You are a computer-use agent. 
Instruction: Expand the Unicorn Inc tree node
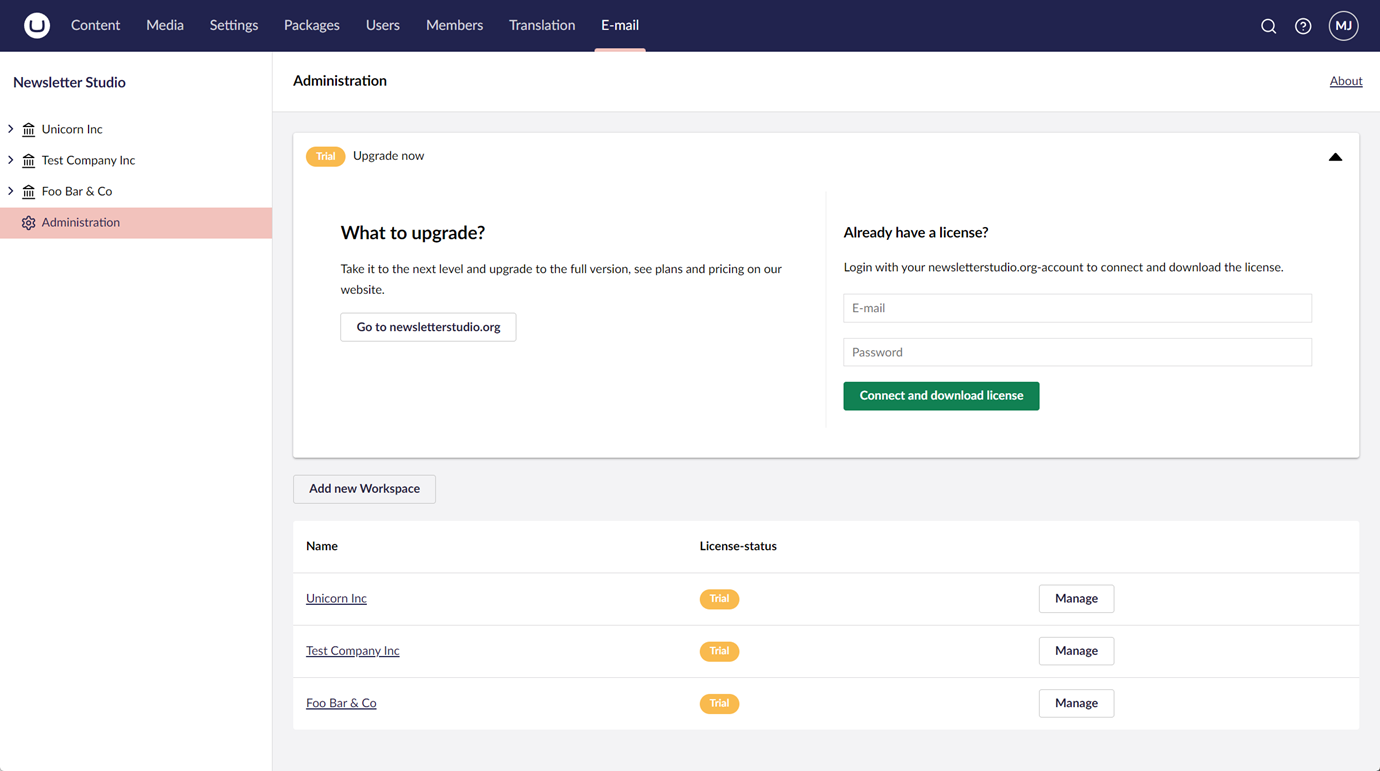11,129
